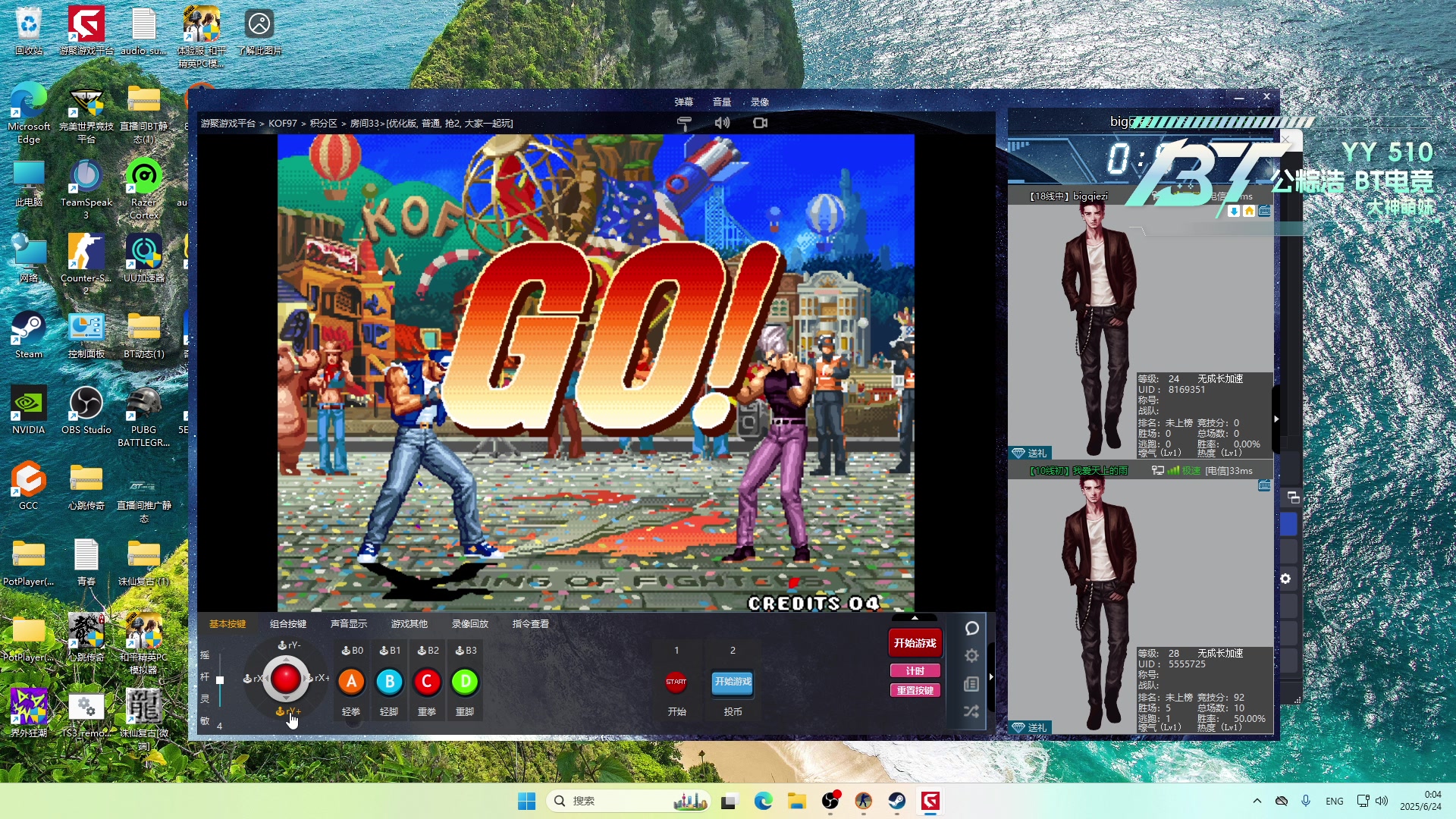Open the UU加速器 desktop icon
Image resolution: width=1456 pixels, height=819 pixels.
click(x=143, y=259)
